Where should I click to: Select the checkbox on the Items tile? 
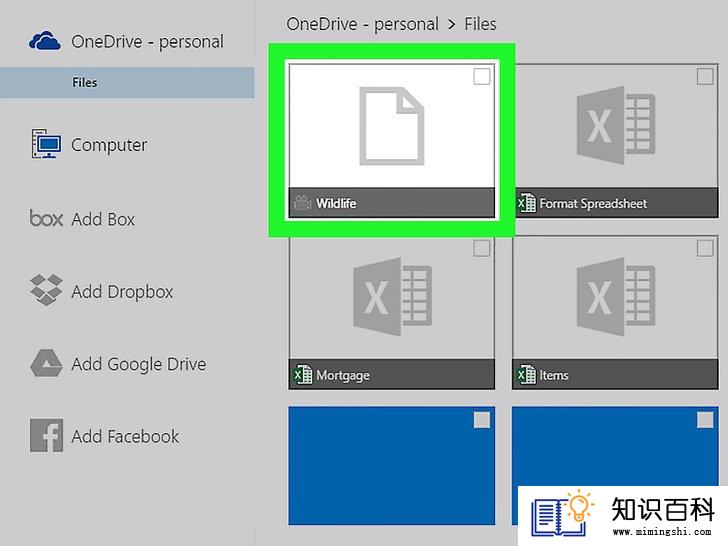click(x=705, y=248)
